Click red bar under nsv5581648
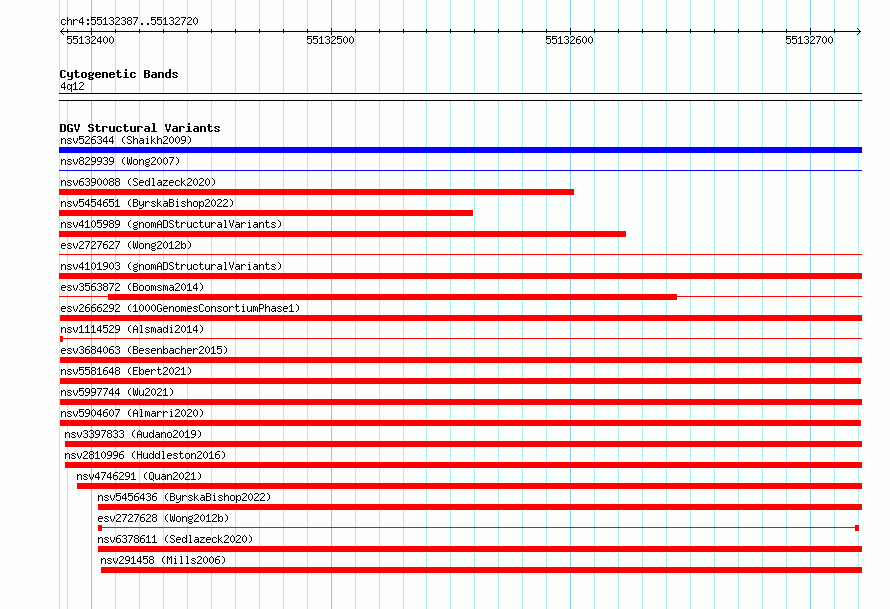The height and width of the screenshot is (609, 890). pos(460,381)
